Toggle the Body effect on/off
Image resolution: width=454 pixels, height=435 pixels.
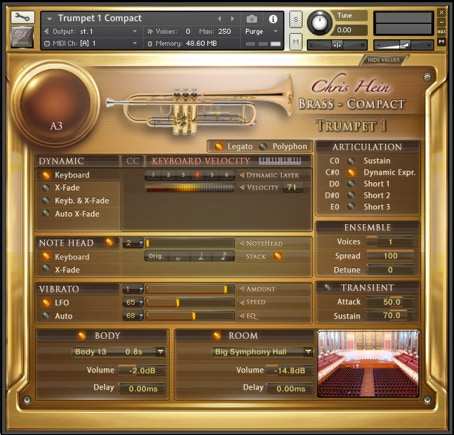(81, 336)
